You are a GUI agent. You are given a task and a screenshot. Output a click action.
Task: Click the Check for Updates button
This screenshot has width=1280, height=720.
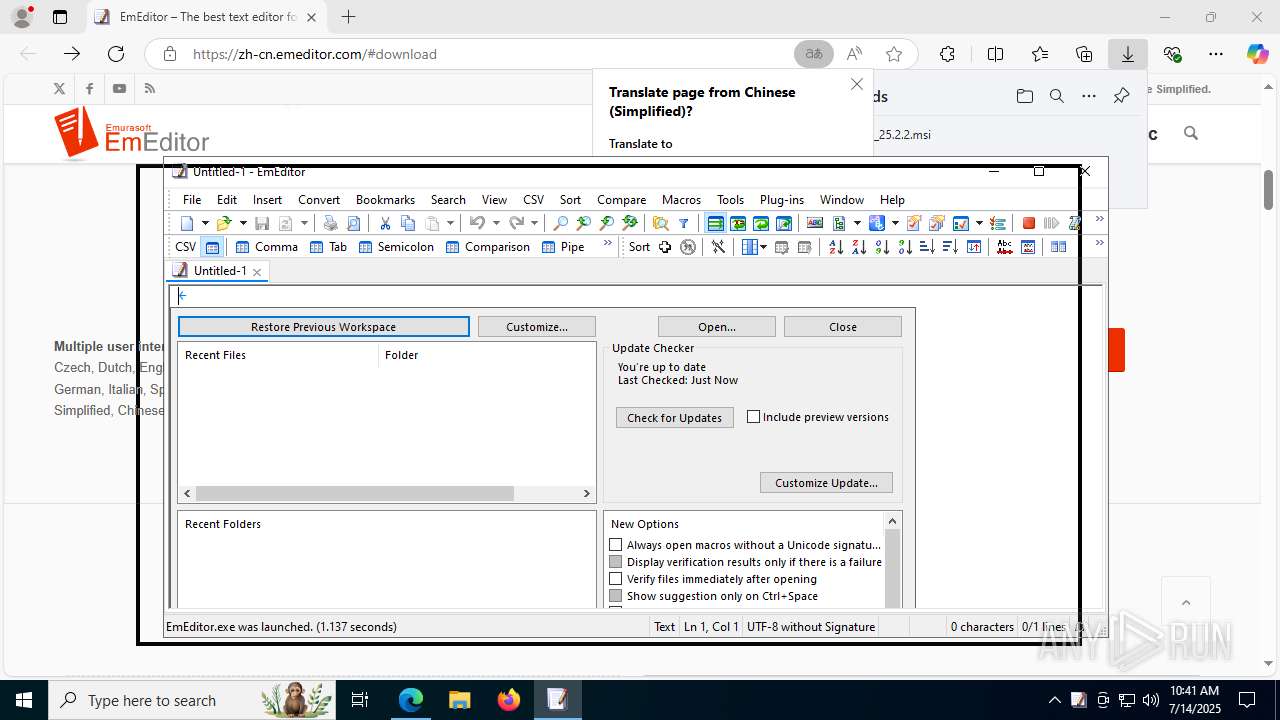pyautogui.click(x=675, y=418)
